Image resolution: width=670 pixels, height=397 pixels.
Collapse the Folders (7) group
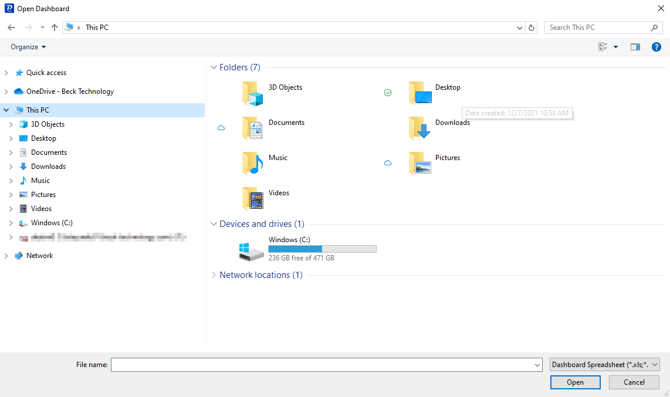(x=213, y=68)
